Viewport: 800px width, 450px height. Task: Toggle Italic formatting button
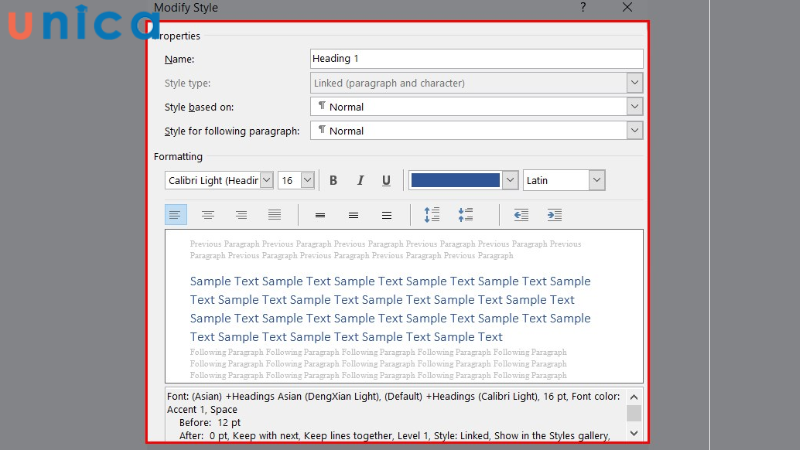coord(360,181)
